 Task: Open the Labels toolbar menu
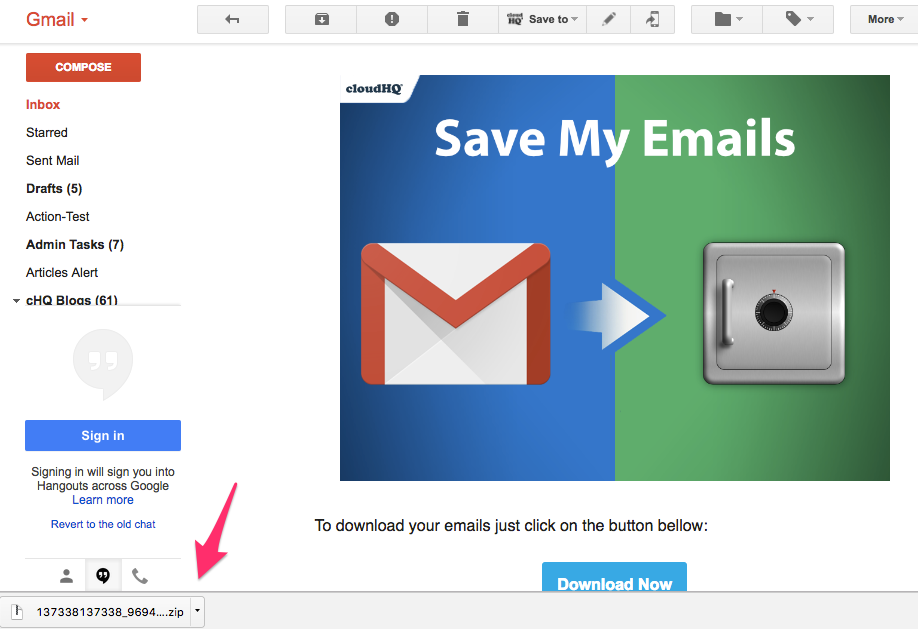coord(798,19)
